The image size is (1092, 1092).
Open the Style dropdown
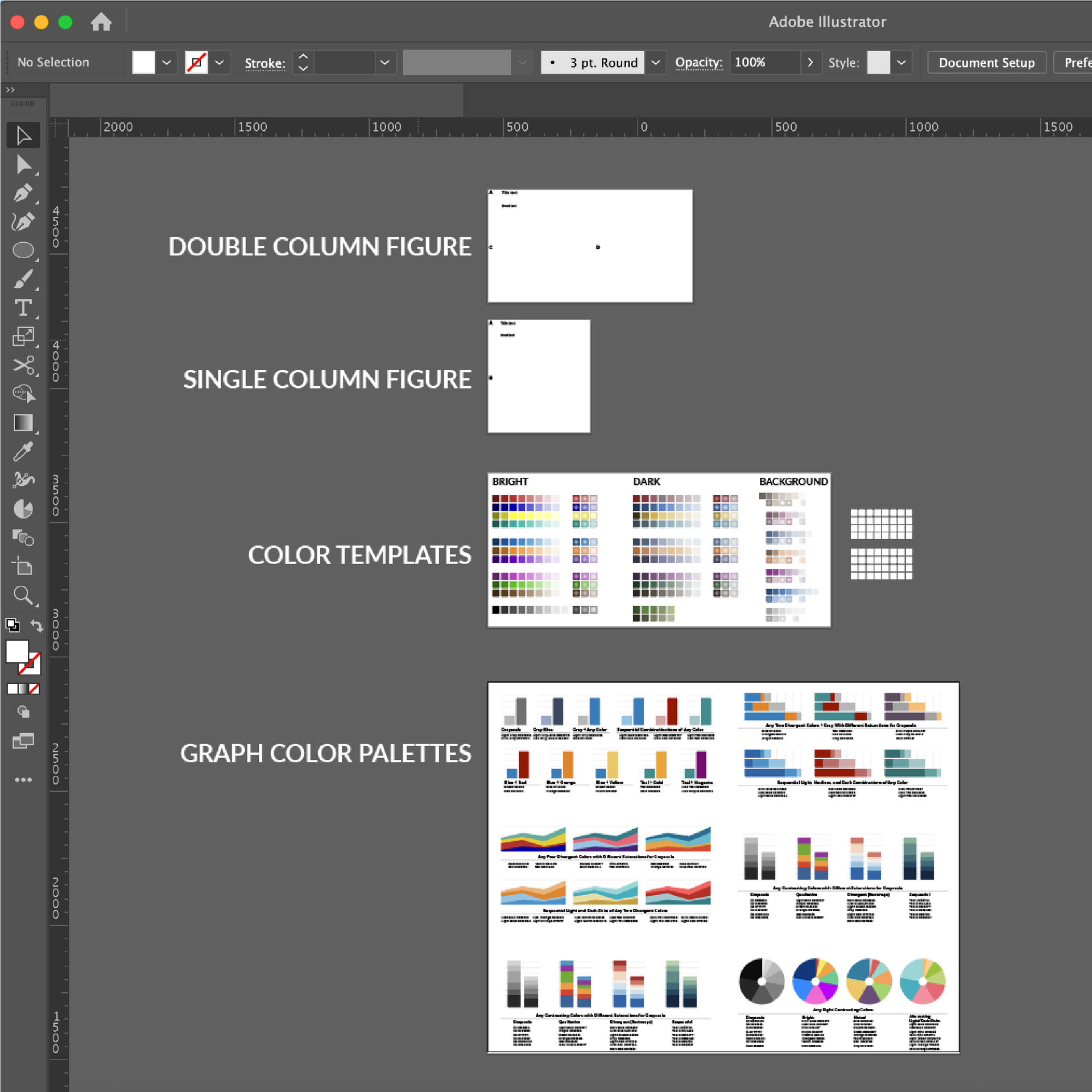tap(901, 63)
